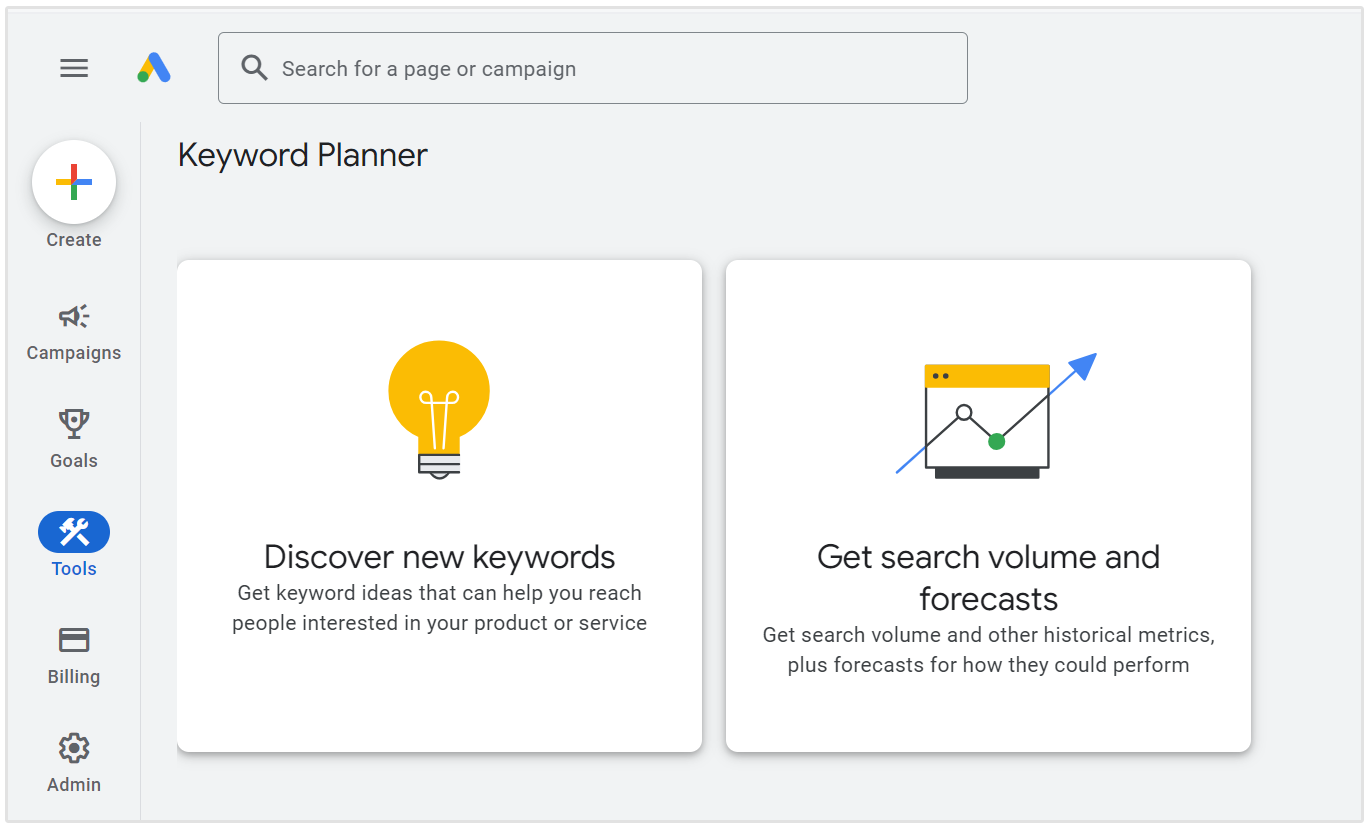
Task: Click the Goals navigation entry
Action: pyautogui.click(x=73, y=460)
